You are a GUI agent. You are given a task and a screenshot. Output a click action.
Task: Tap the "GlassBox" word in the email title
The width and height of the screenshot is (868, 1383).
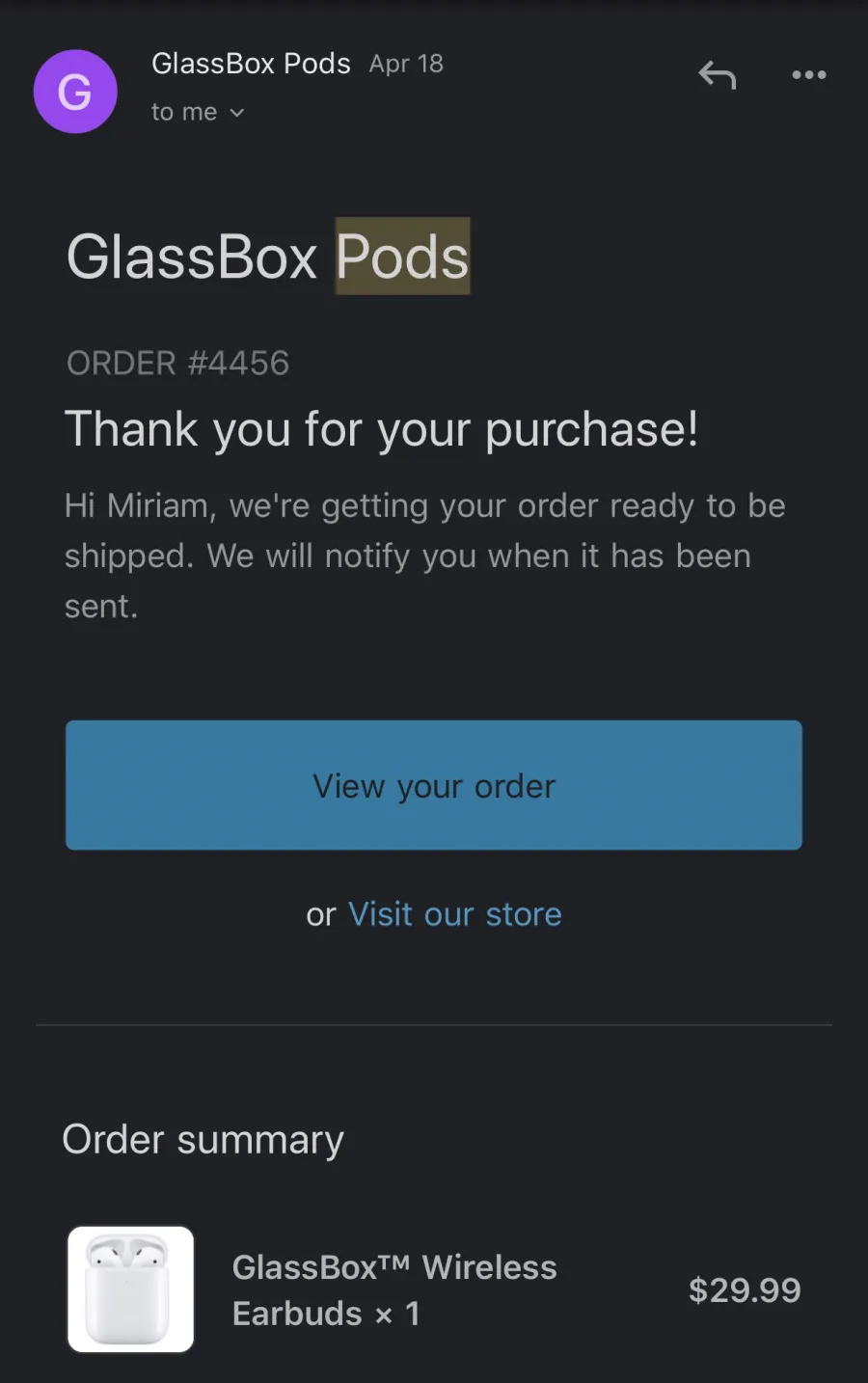192,257
